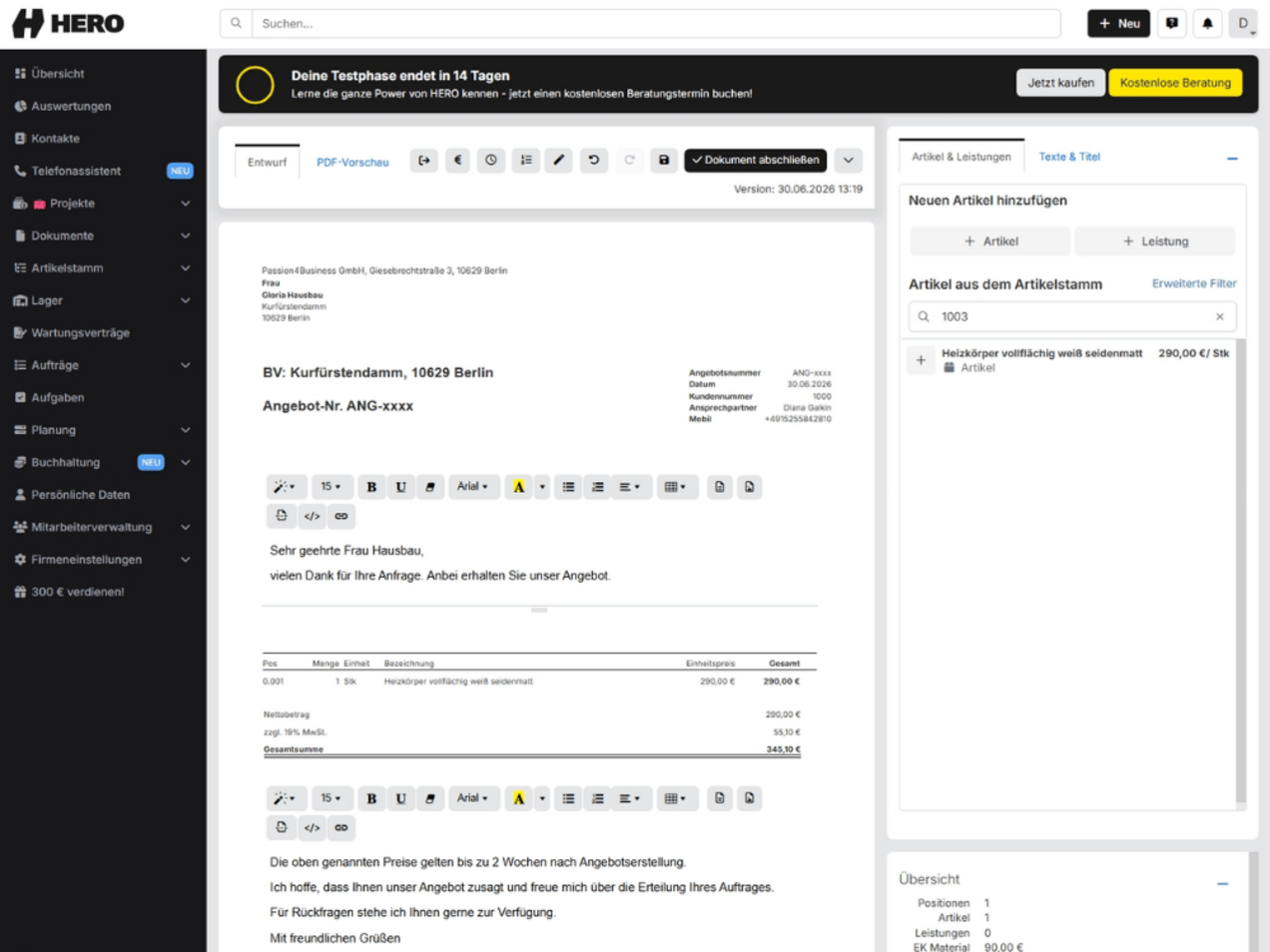
Task: Open the Texte & Titel tab
Action: (1069, 157)
